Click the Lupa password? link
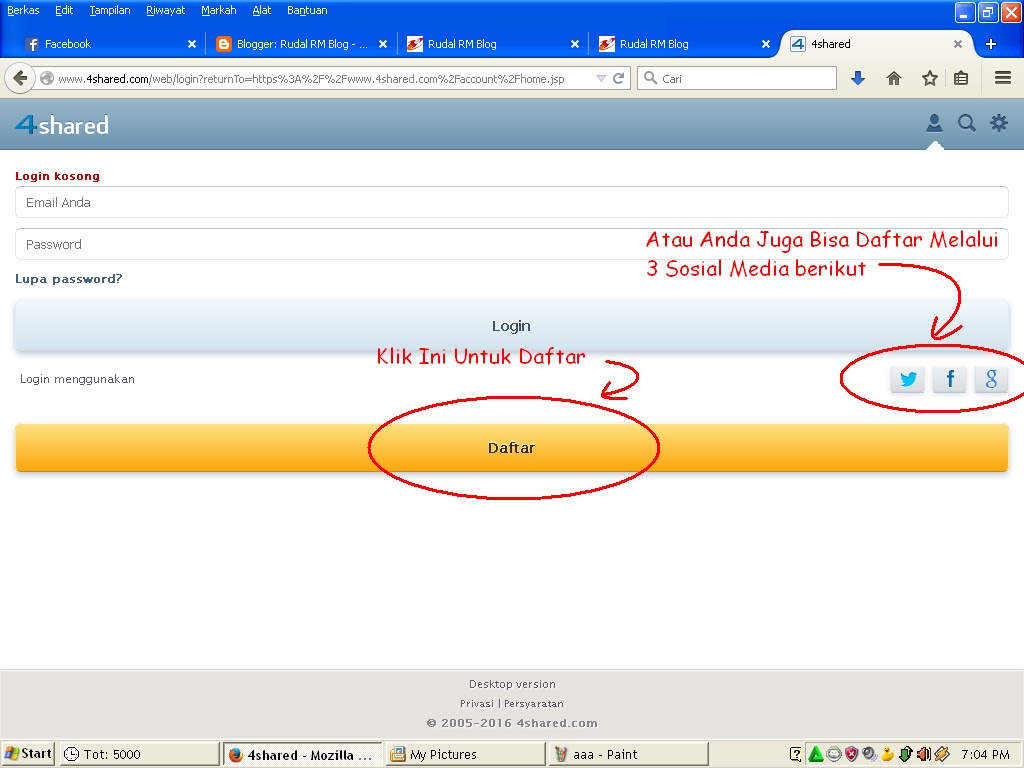 (69, 279)
